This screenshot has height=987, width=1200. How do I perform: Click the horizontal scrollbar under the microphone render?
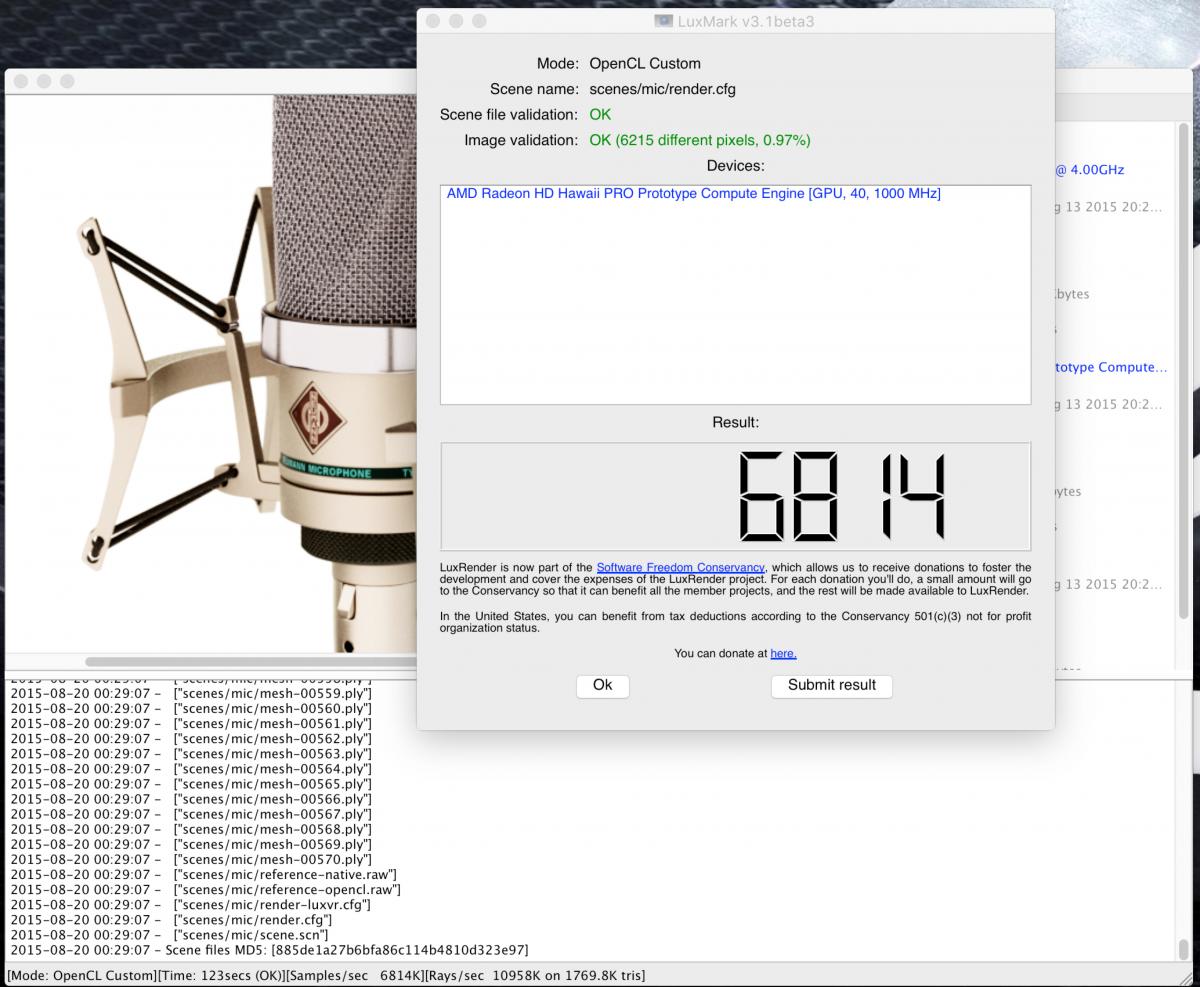point(250,661)
